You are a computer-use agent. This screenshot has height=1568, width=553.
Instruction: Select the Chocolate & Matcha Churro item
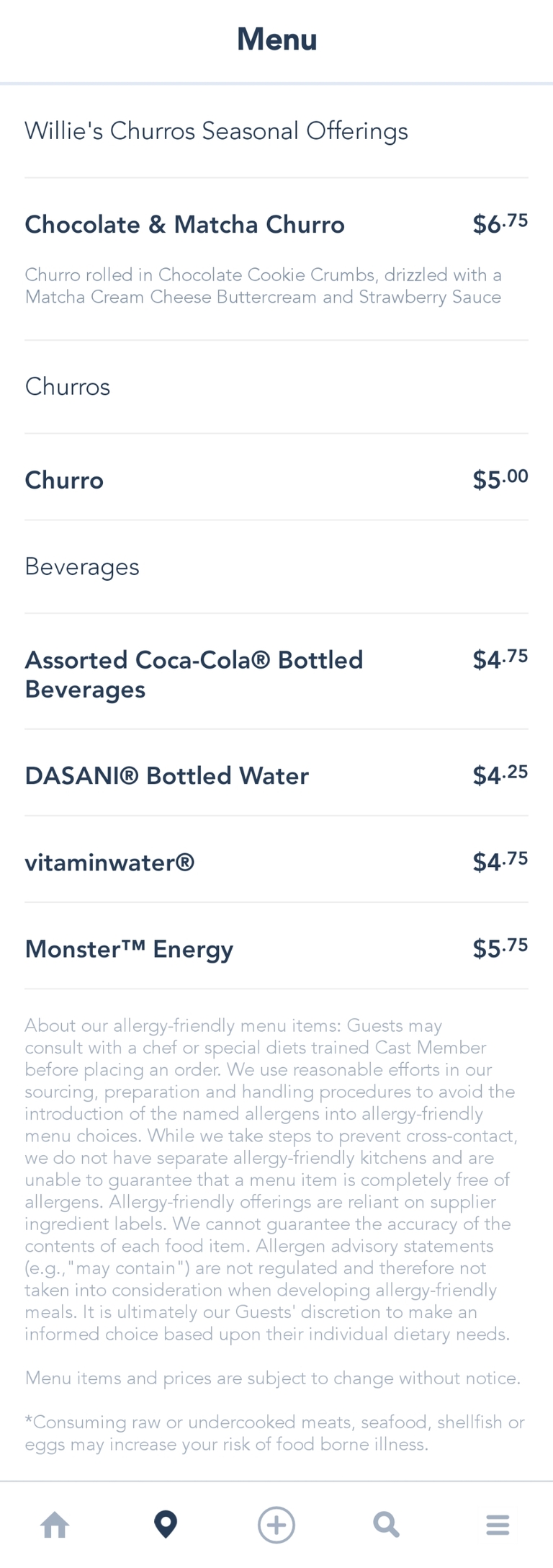click(x=185, y=225)
